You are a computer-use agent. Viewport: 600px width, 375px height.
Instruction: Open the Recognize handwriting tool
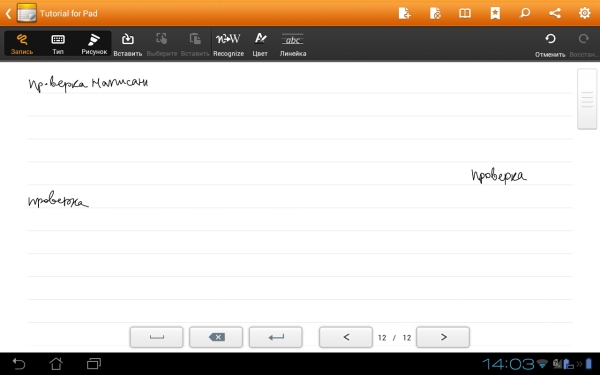[x=228, y=44]
